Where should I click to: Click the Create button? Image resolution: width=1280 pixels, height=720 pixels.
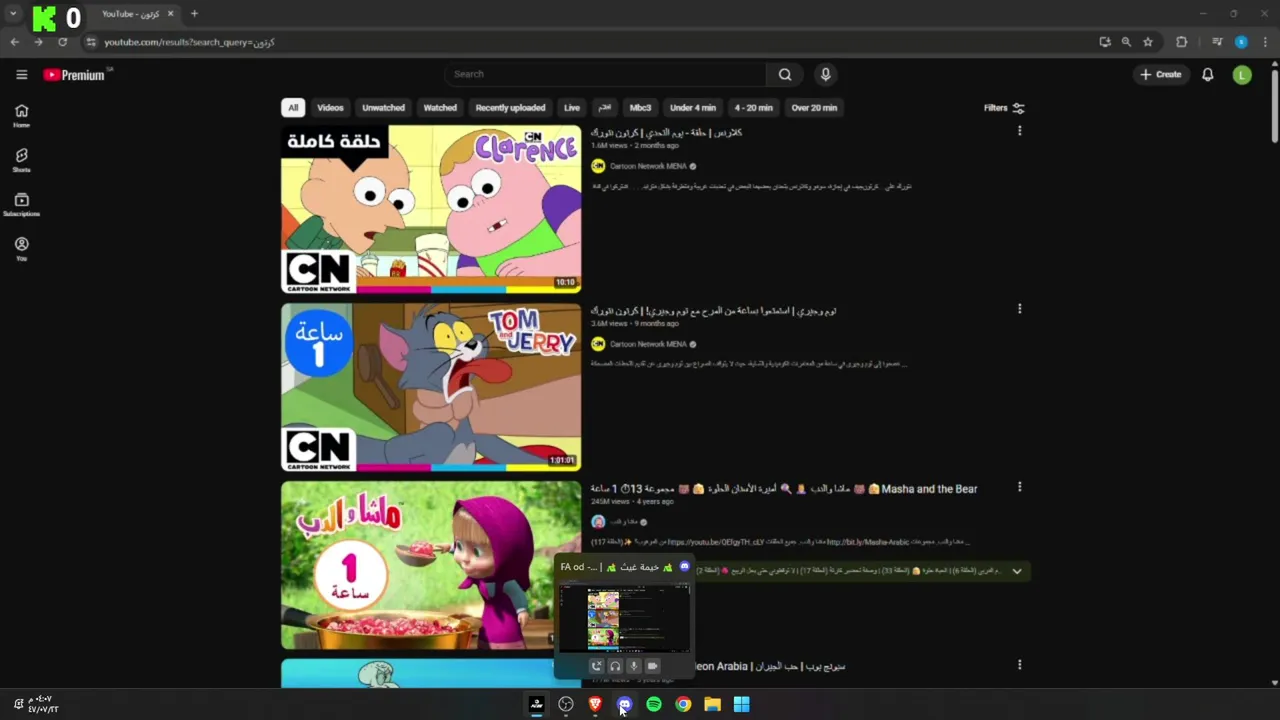point(1160,74)
